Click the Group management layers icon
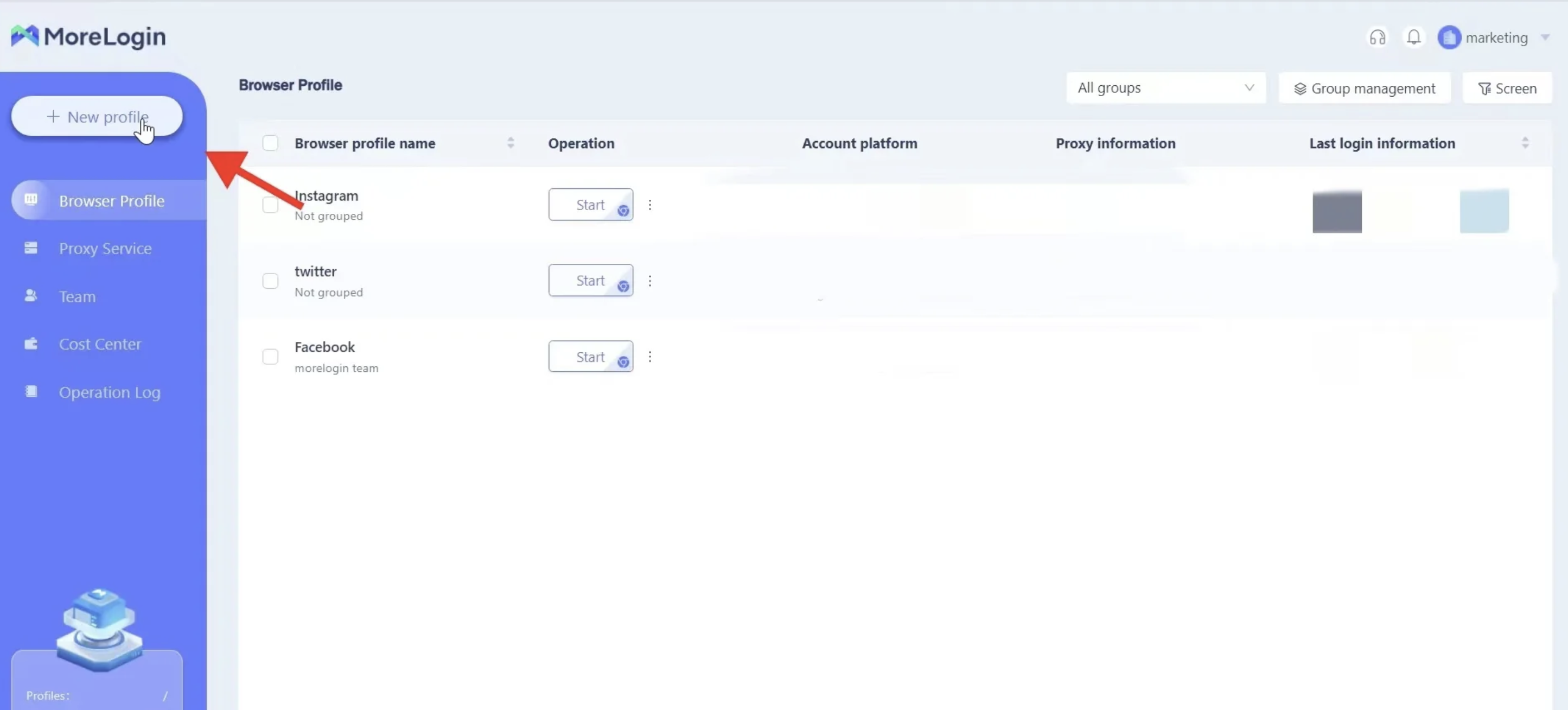Screen dimensions: 1568x710 [1300, 89]
